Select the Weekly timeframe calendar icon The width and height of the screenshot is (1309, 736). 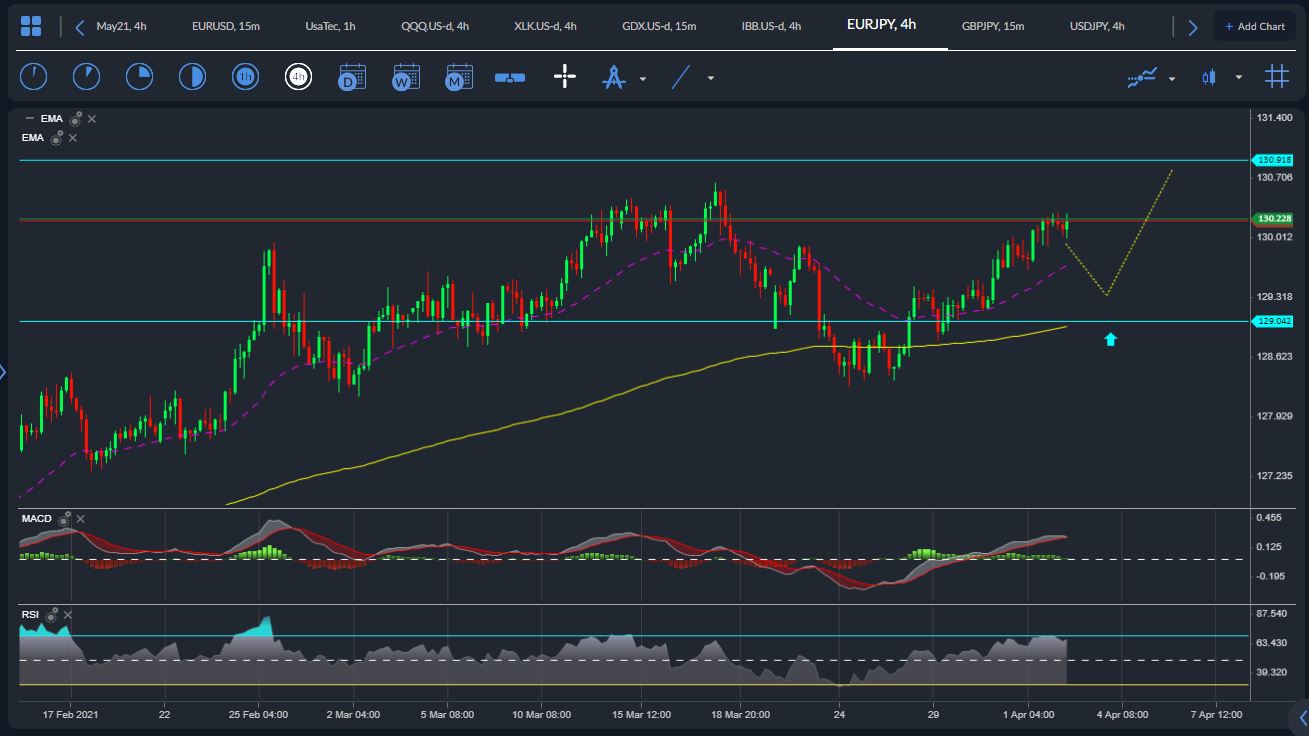(406, 76)
